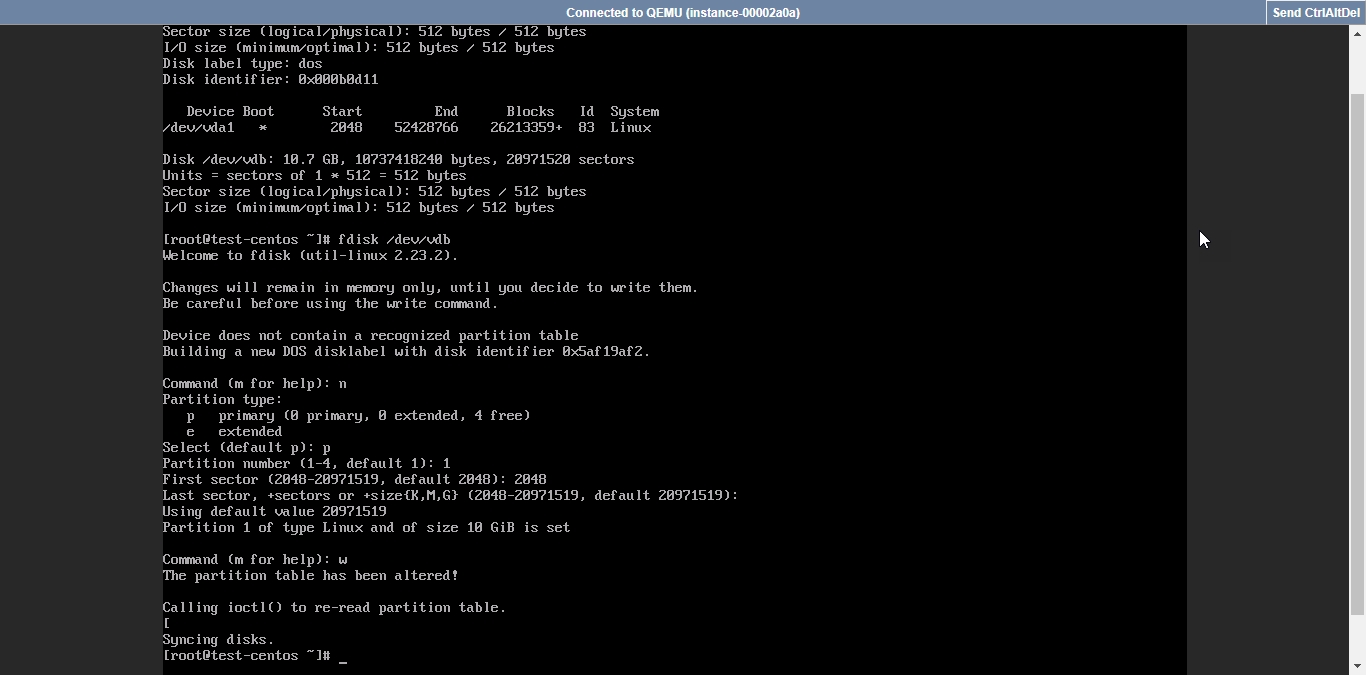The width and height of the screenshot is (1366, 675).
Task: Click "Disk label type: dos" line
Action: pyautogui.click(x=242, y=64)
